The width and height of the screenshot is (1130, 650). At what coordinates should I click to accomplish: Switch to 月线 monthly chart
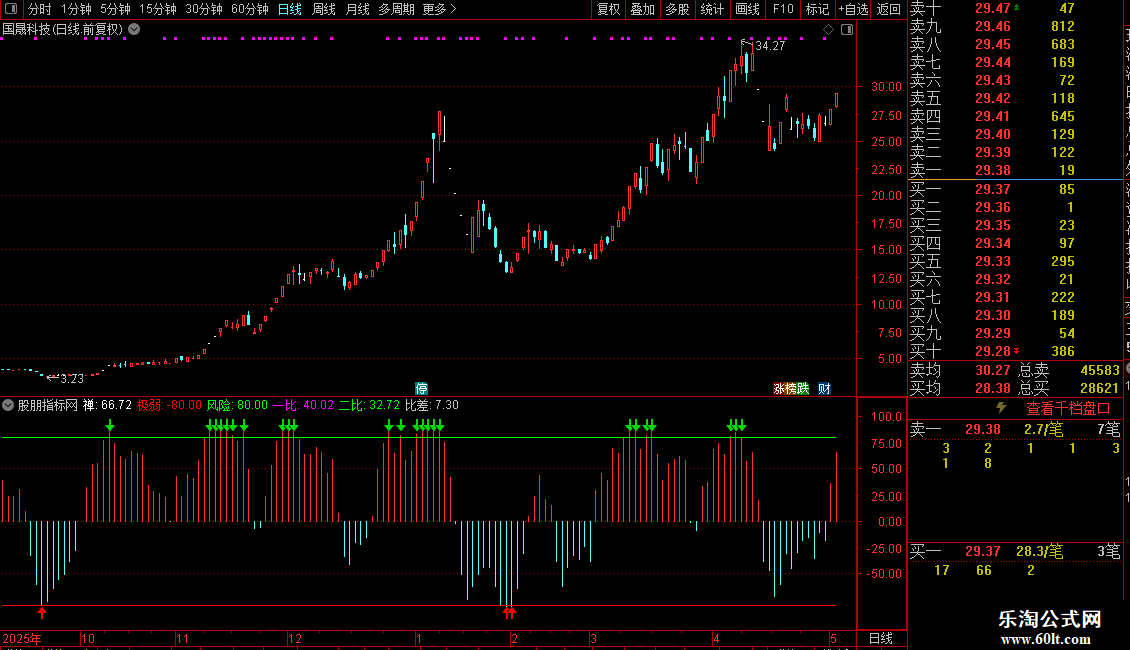[357, 9]
